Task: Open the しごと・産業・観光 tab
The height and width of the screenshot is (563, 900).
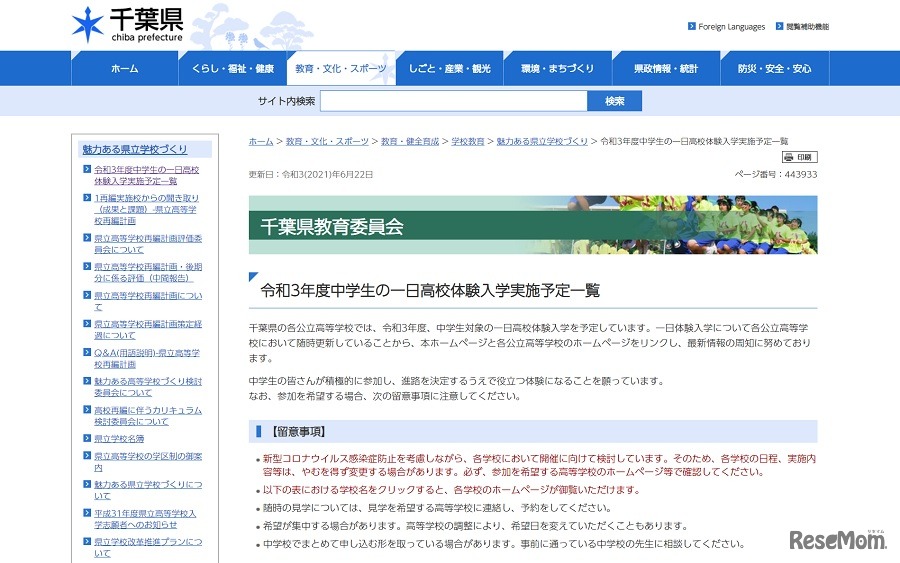Action: (x=449, y=68)
